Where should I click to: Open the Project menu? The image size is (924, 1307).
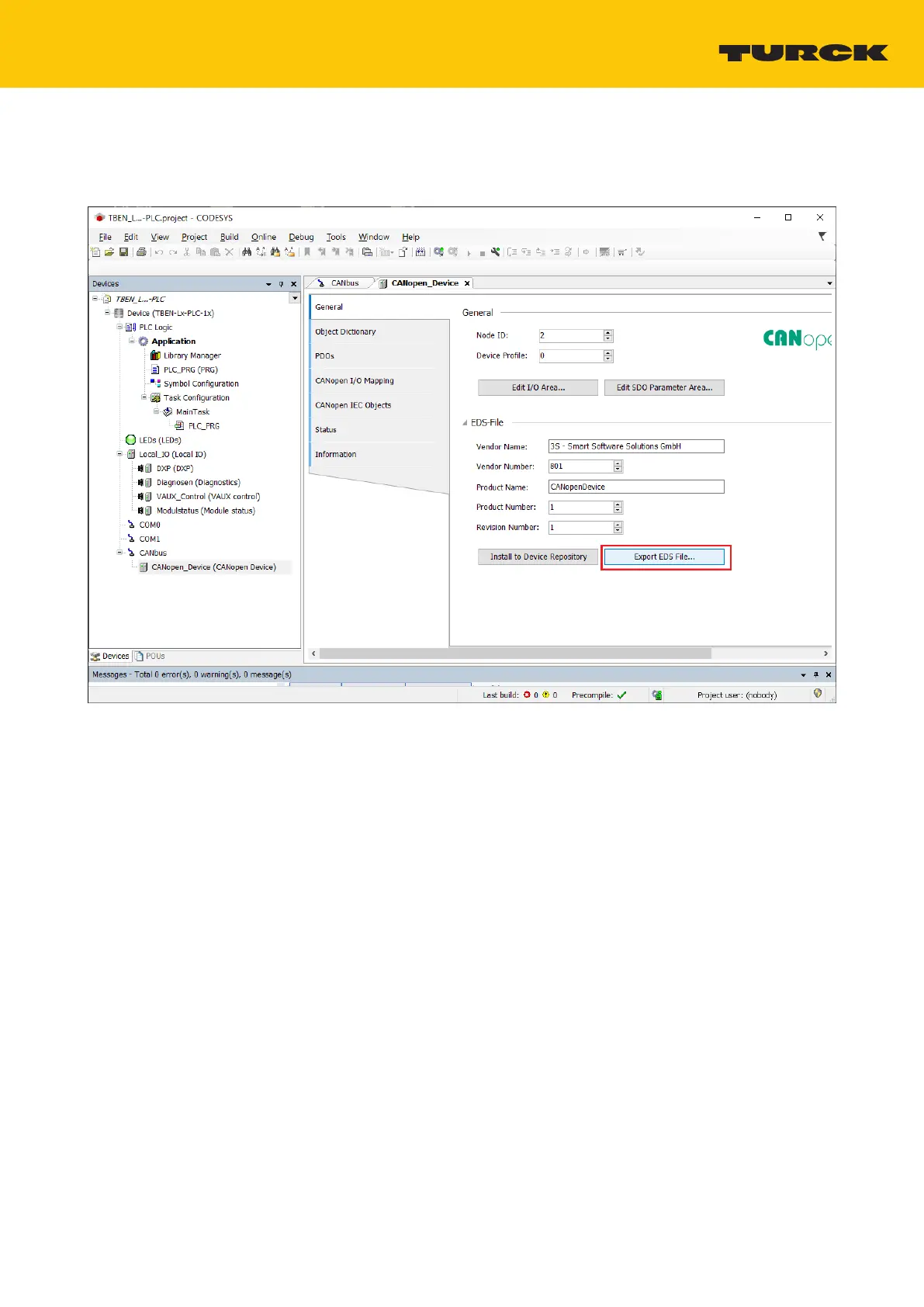click(194, 237)
